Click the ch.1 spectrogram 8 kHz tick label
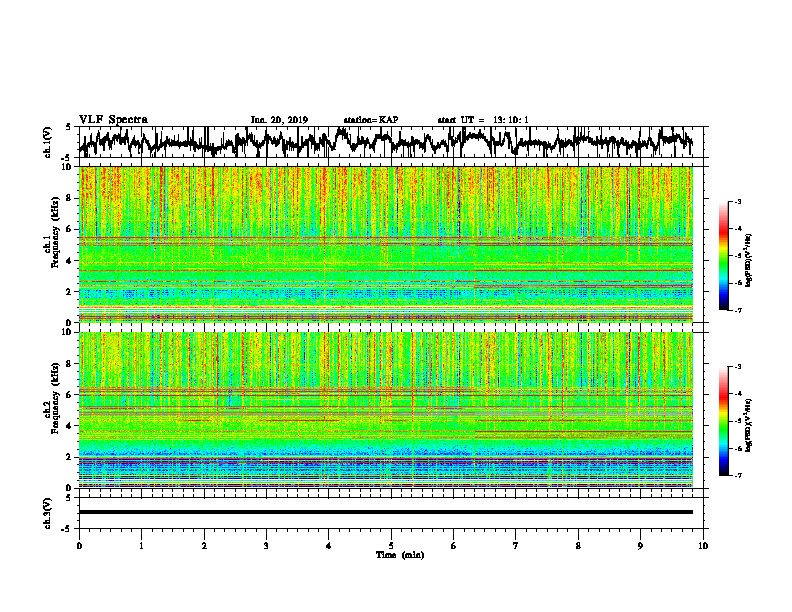 [70, 198]
